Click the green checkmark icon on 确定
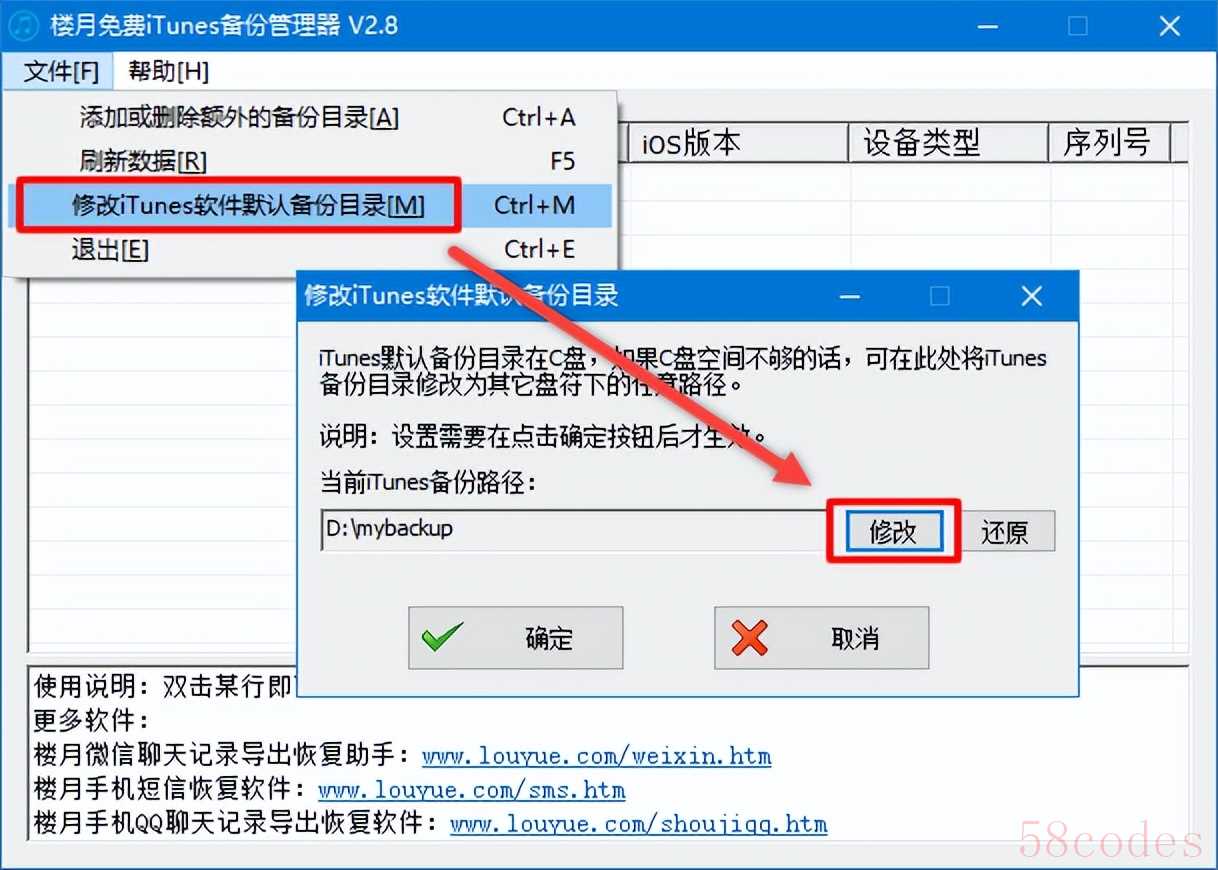Viewport: 1218px width, 870px height. point(442,637)
